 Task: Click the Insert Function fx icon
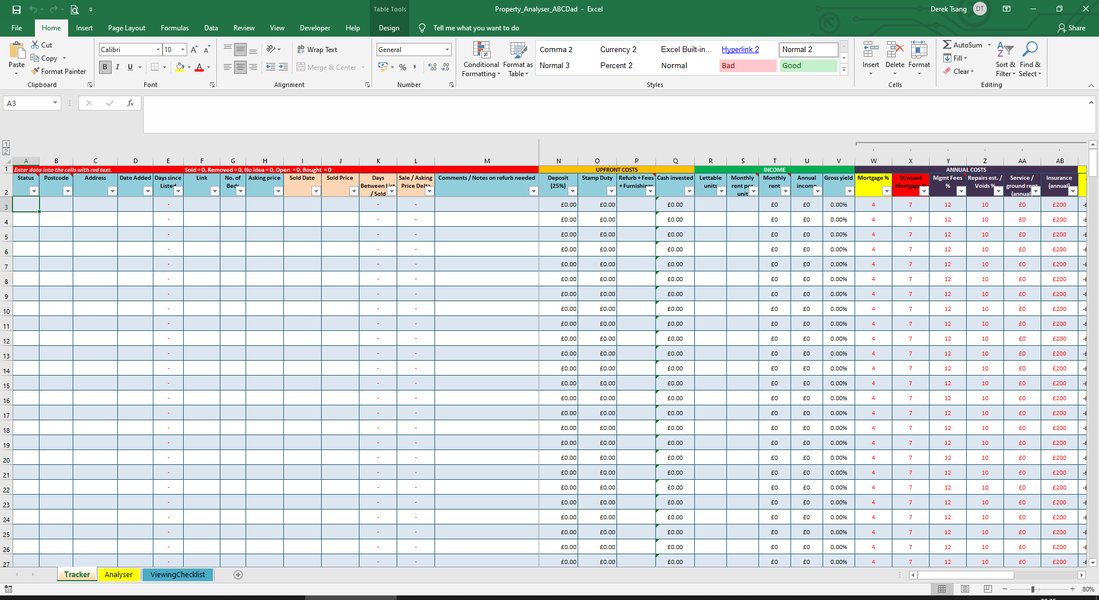tap(130, 103)
